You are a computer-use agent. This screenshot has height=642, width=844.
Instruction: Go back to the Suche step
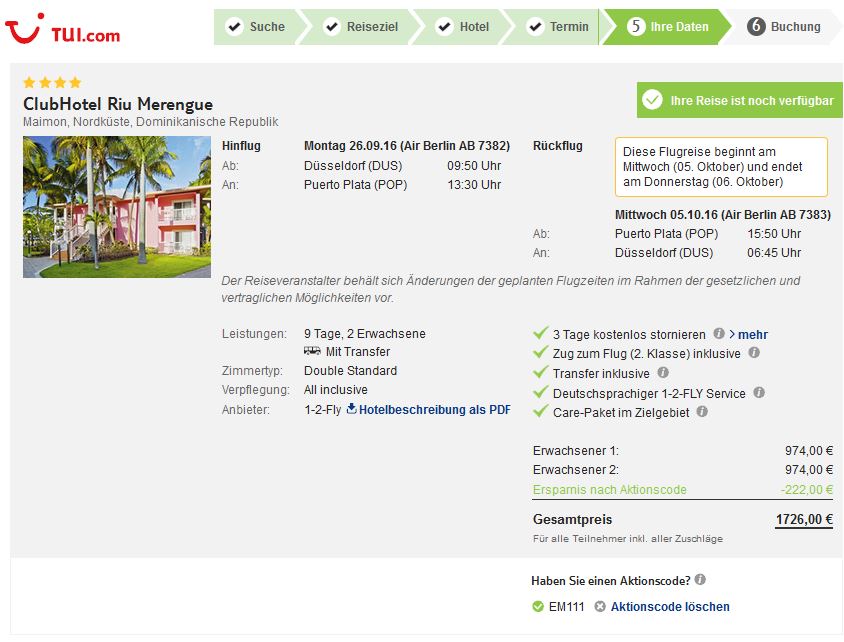point(256,27)
